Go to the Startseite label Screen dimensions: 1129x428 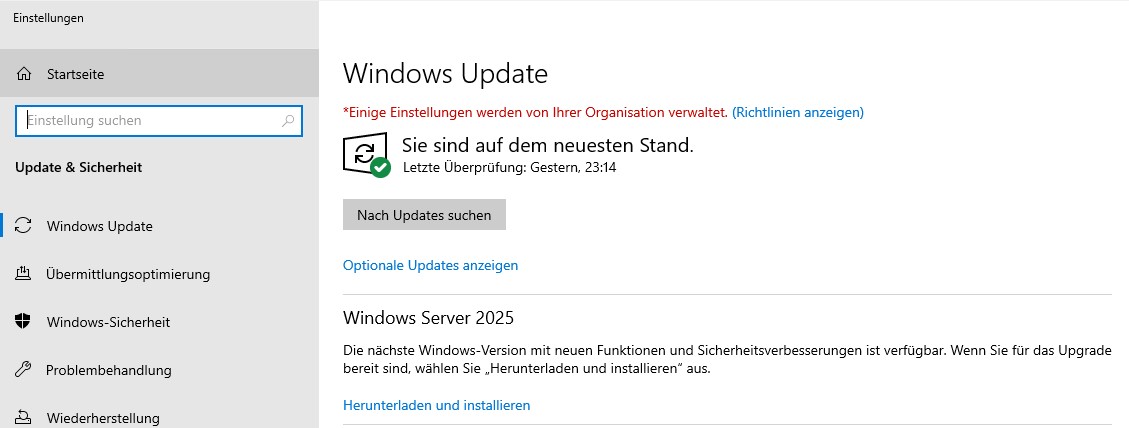point(75,74)
